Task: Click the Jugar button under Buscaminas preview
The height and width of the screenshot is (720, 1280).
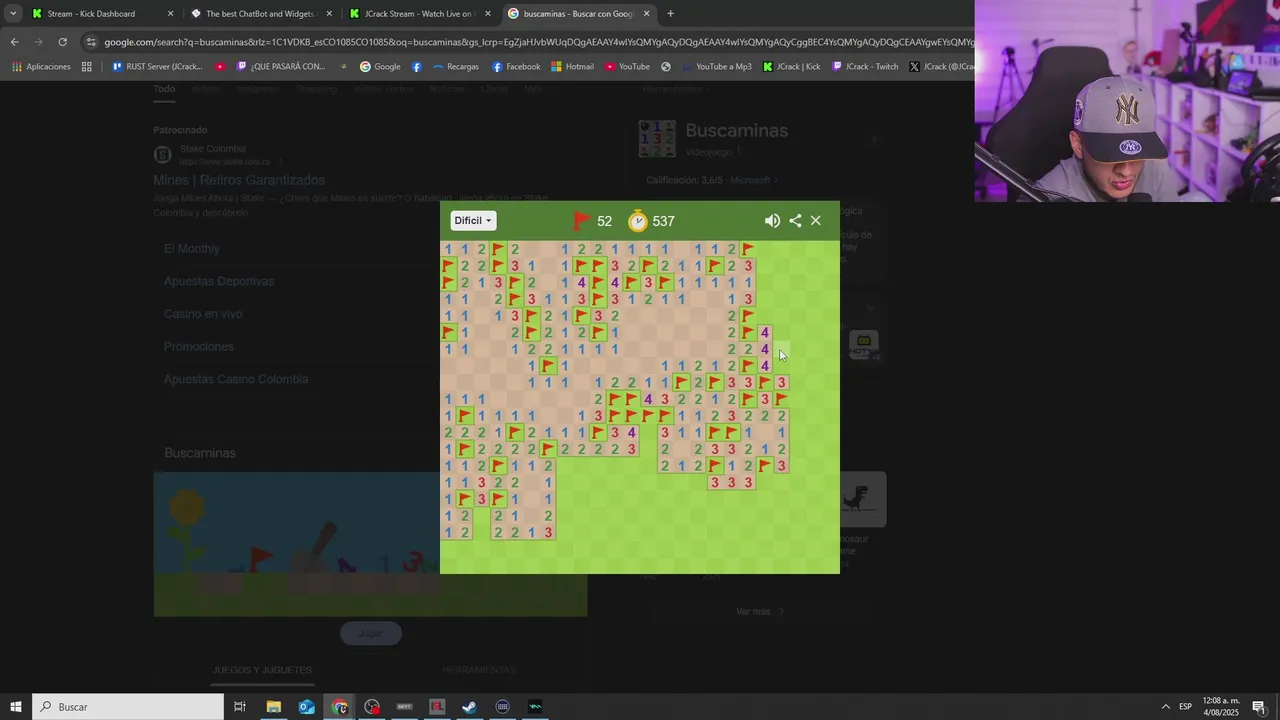Action: (370, 633)
